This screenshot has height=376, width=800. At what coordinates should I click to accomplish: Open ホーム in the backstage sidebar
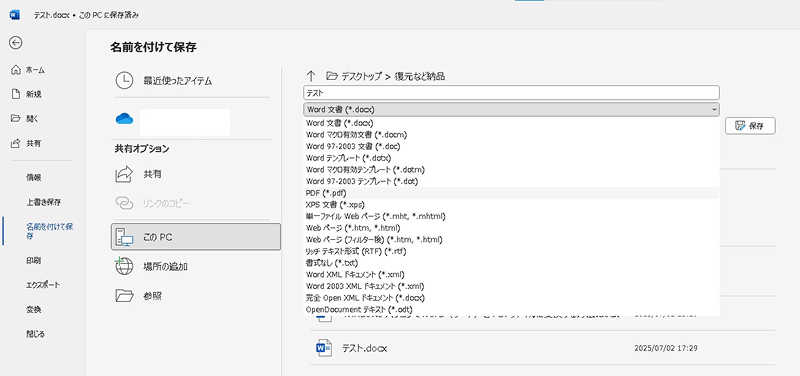pyautogui.click(x=35, y=70)
